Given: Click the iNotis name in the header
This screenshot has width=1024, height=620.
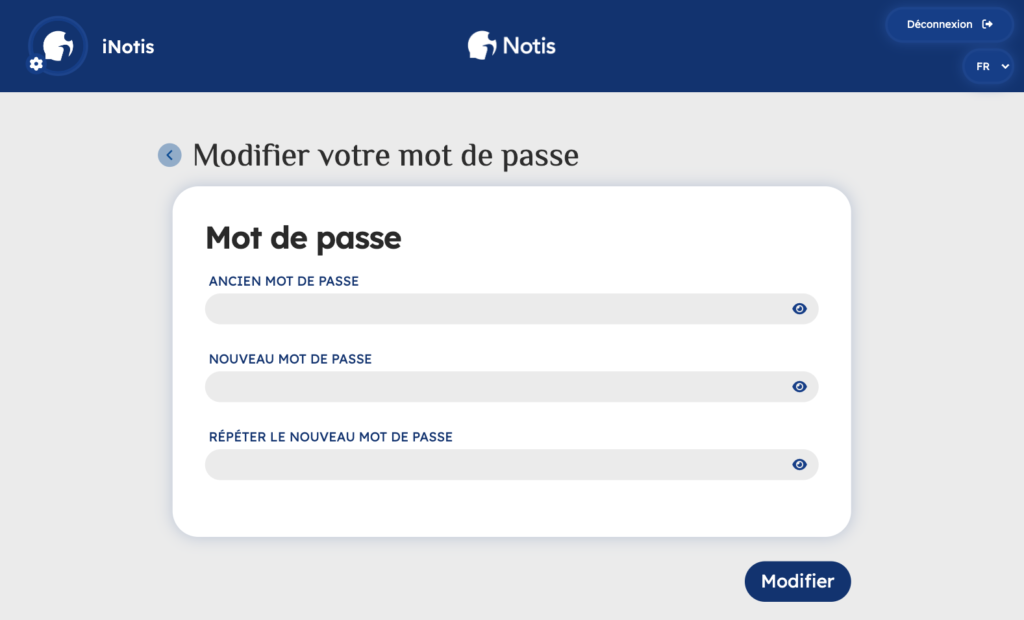Looking at the screenshot, I should [x=128, y=46].
